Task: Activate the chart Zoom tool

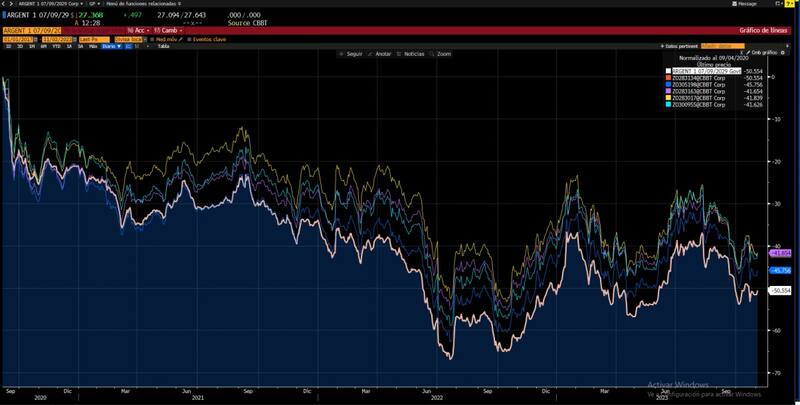Action: coord(441,53)
